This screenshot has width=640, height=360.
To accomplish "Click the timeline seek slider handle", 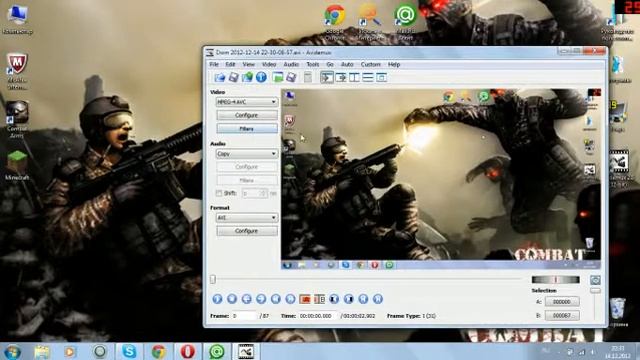I will (213, 279).
